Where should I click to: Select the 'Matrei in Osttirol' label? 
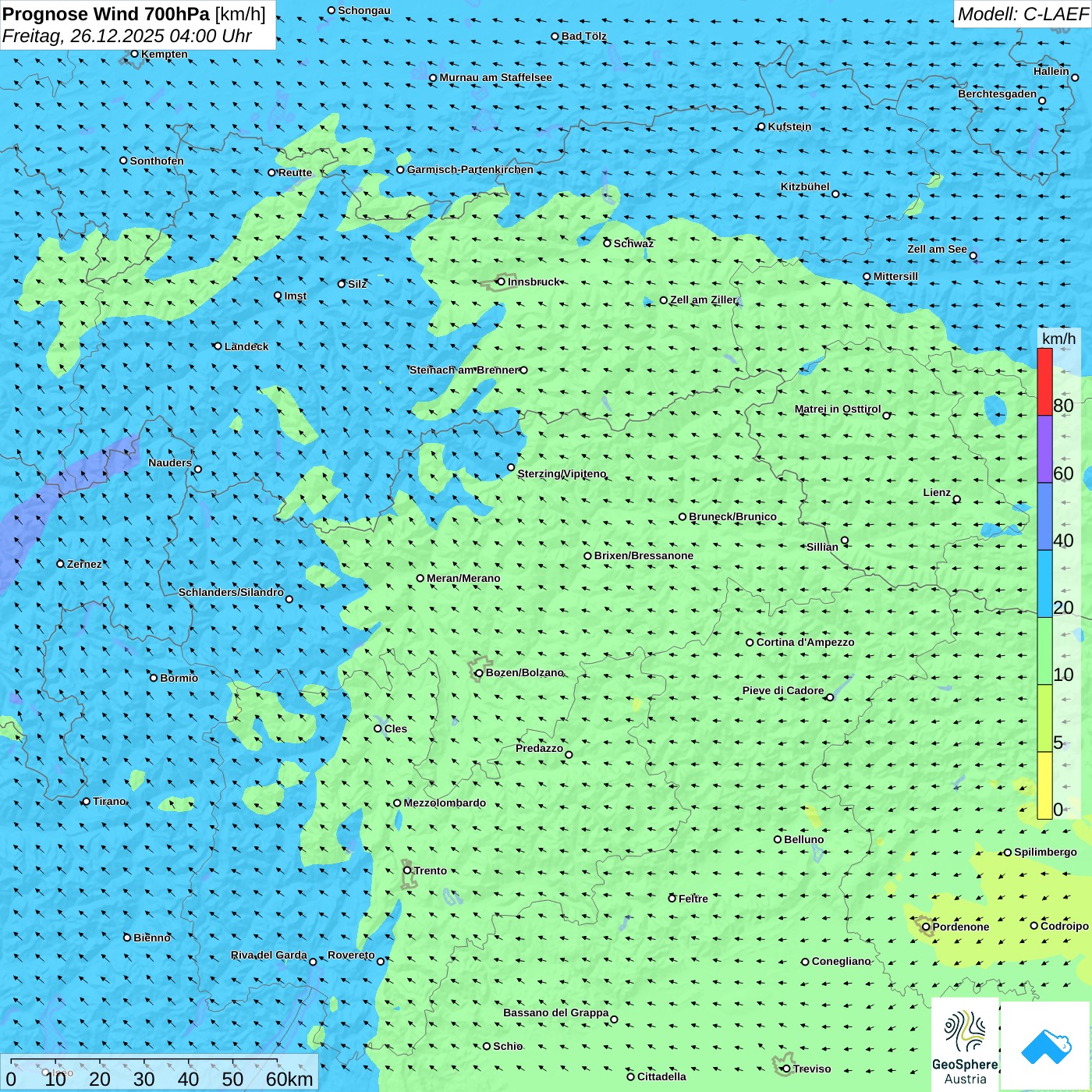[x=838, y=409]
